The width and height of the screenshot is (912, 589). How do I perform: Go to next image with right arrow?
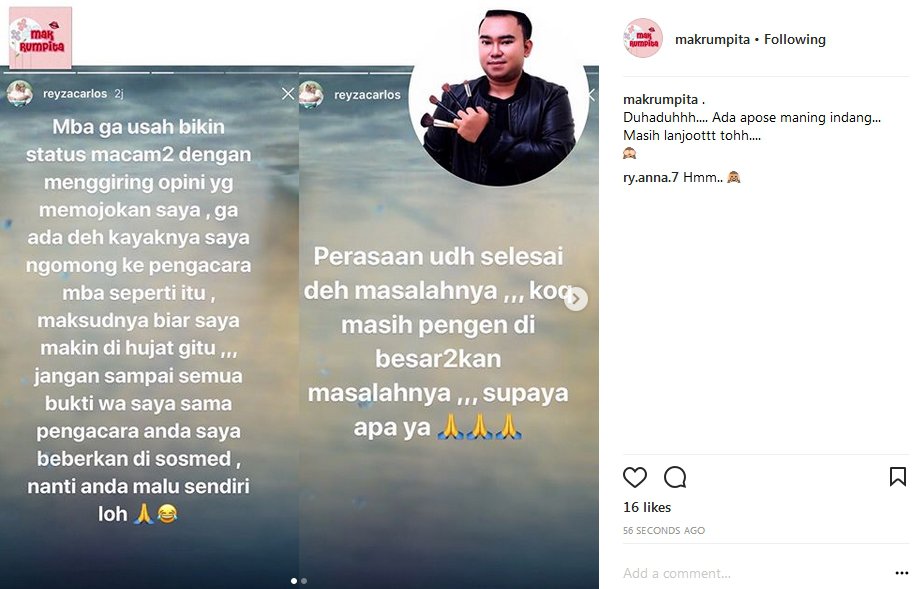[x=576, y=299]
